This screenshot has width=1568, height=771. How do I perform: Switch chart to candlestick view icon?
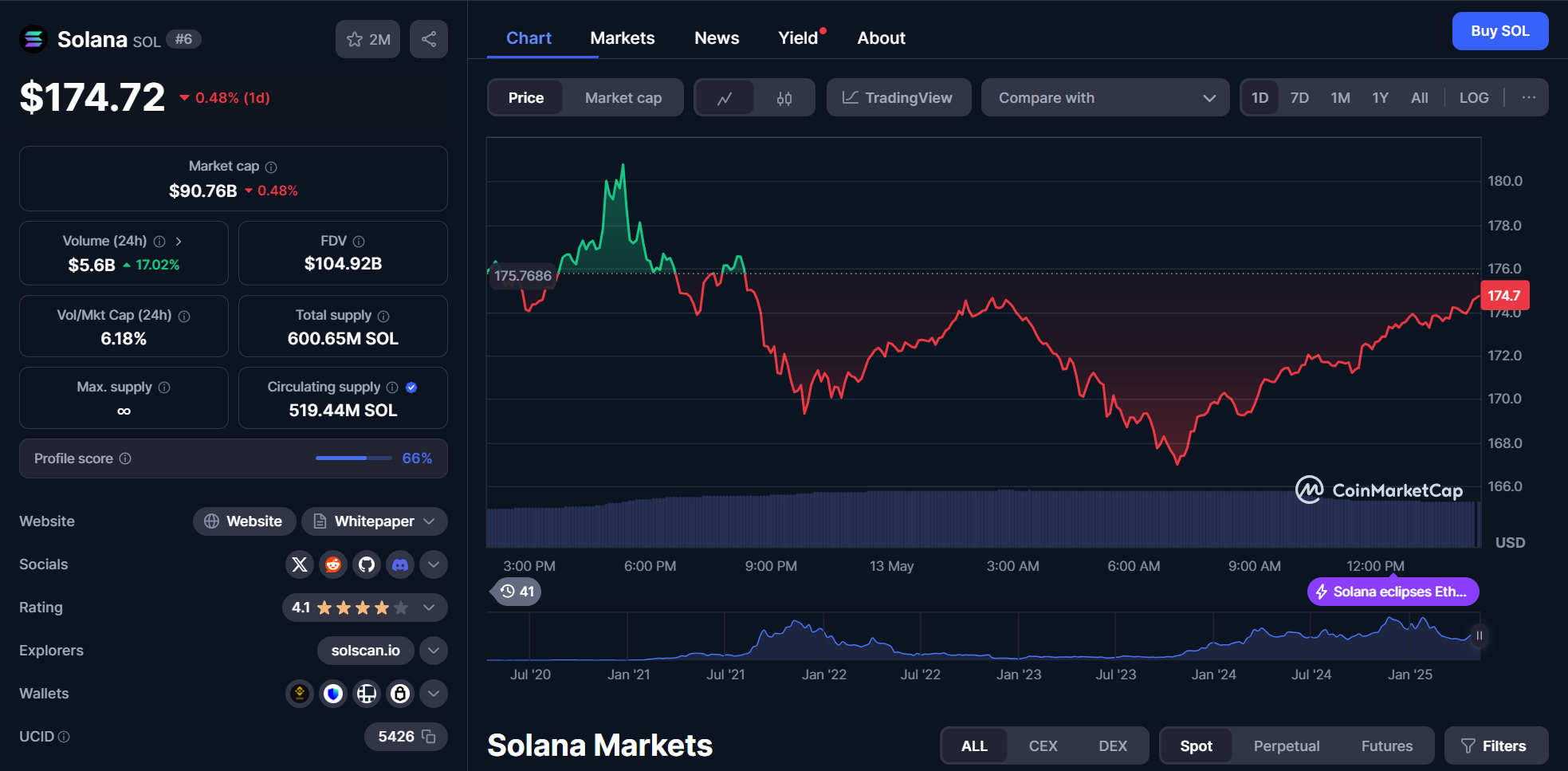(x=784, y=97)
